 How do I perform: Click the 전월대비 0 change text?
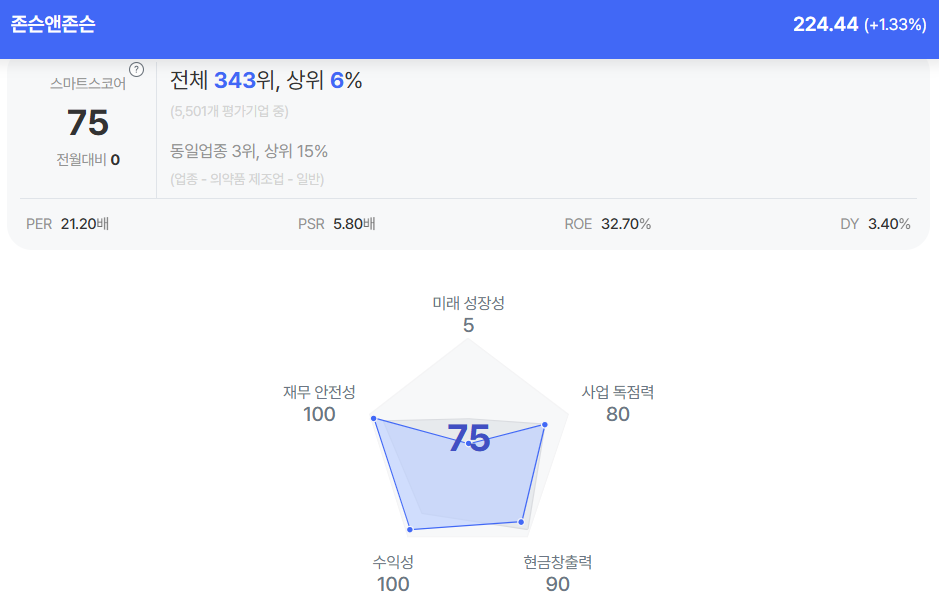click(x=88, y=159)
